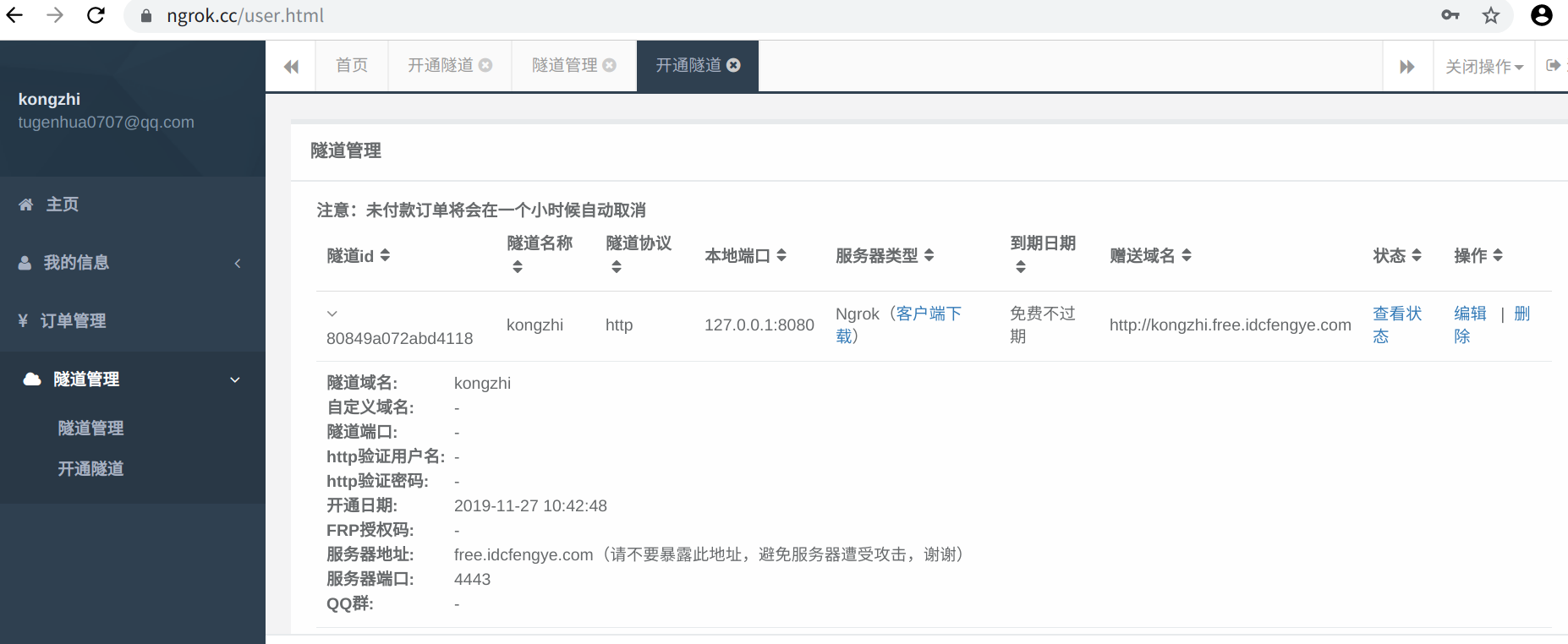Click the cloud icon beside 隧道管理
This screenshot has width=1568, height=644.
[x=32, y=379]
